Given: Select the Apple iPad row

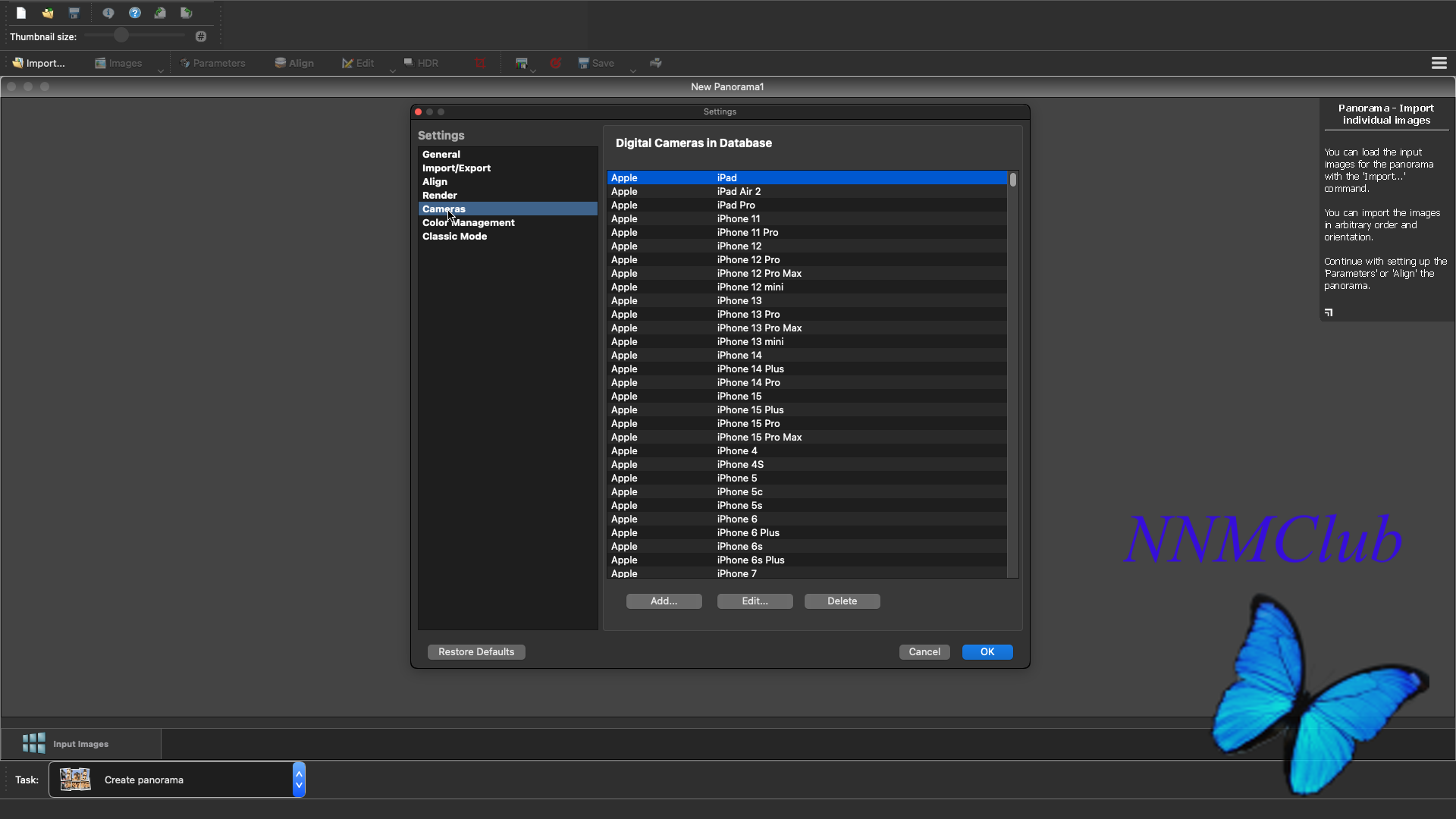Looking at the screenshot, I should 807,177.
